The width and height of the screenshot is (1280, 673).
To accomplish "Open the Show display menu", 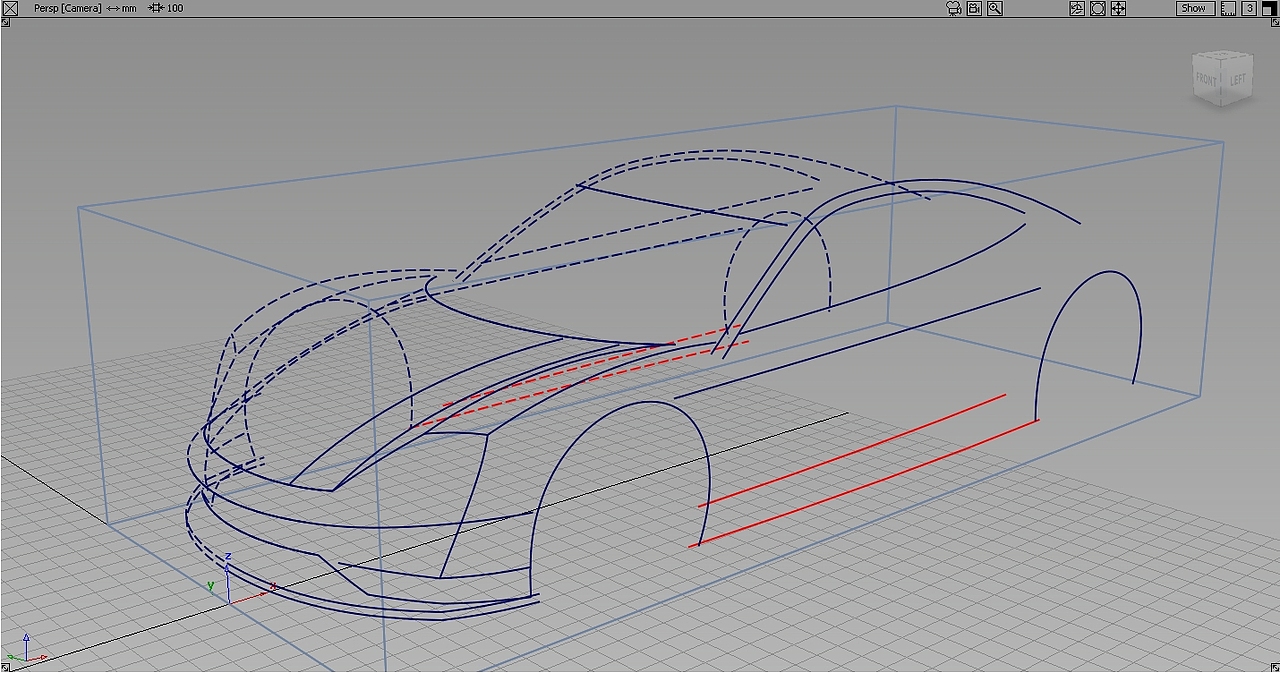I will point(1194,7).
